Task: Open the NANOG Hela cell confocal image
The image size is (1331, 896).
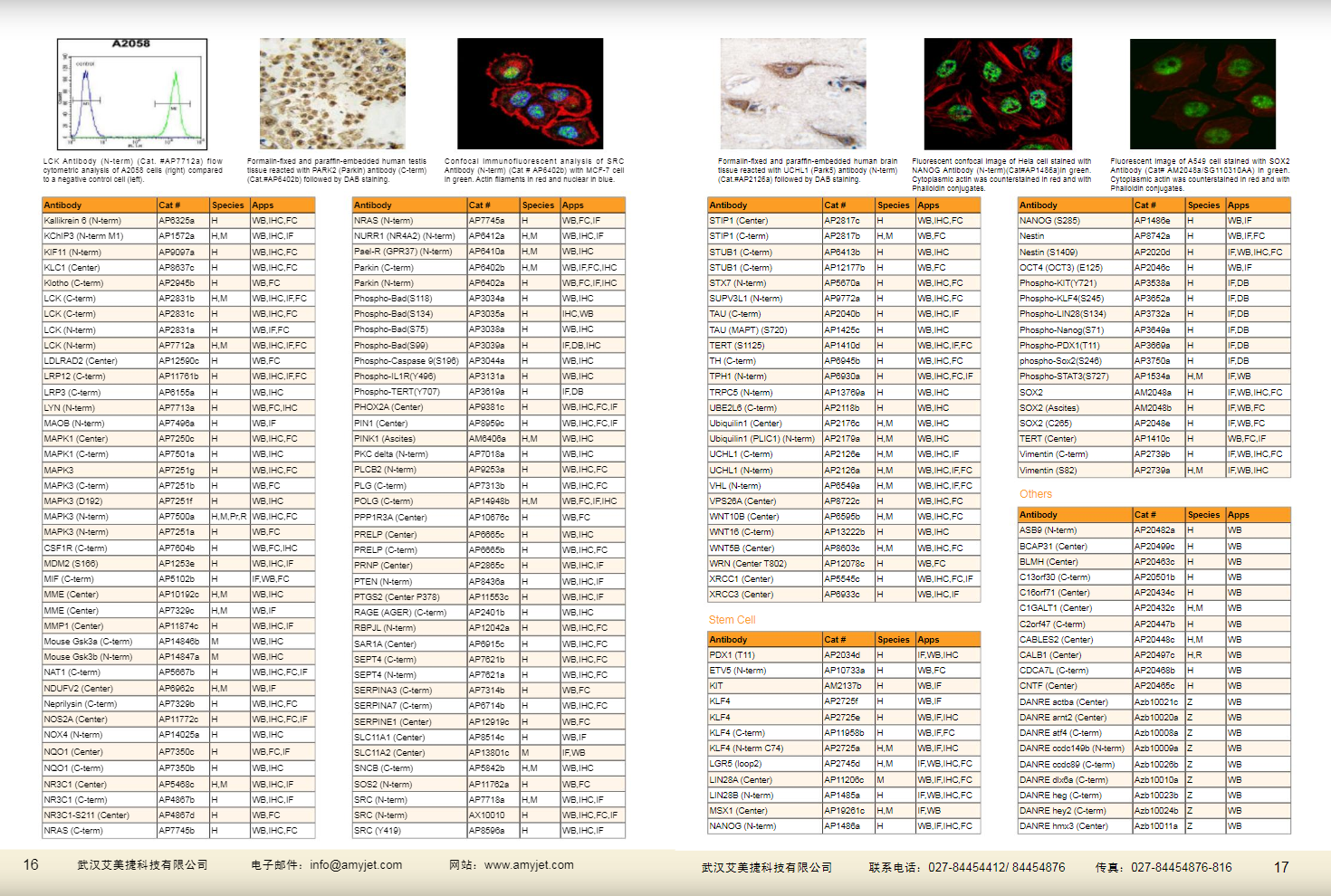Action: (x=997, y=94)
